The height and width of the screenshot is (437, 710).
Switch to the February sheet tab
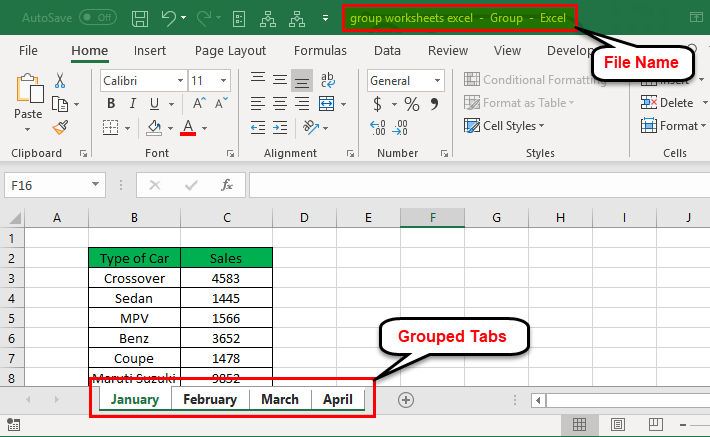pyautogui.click(x=210, y=399)
